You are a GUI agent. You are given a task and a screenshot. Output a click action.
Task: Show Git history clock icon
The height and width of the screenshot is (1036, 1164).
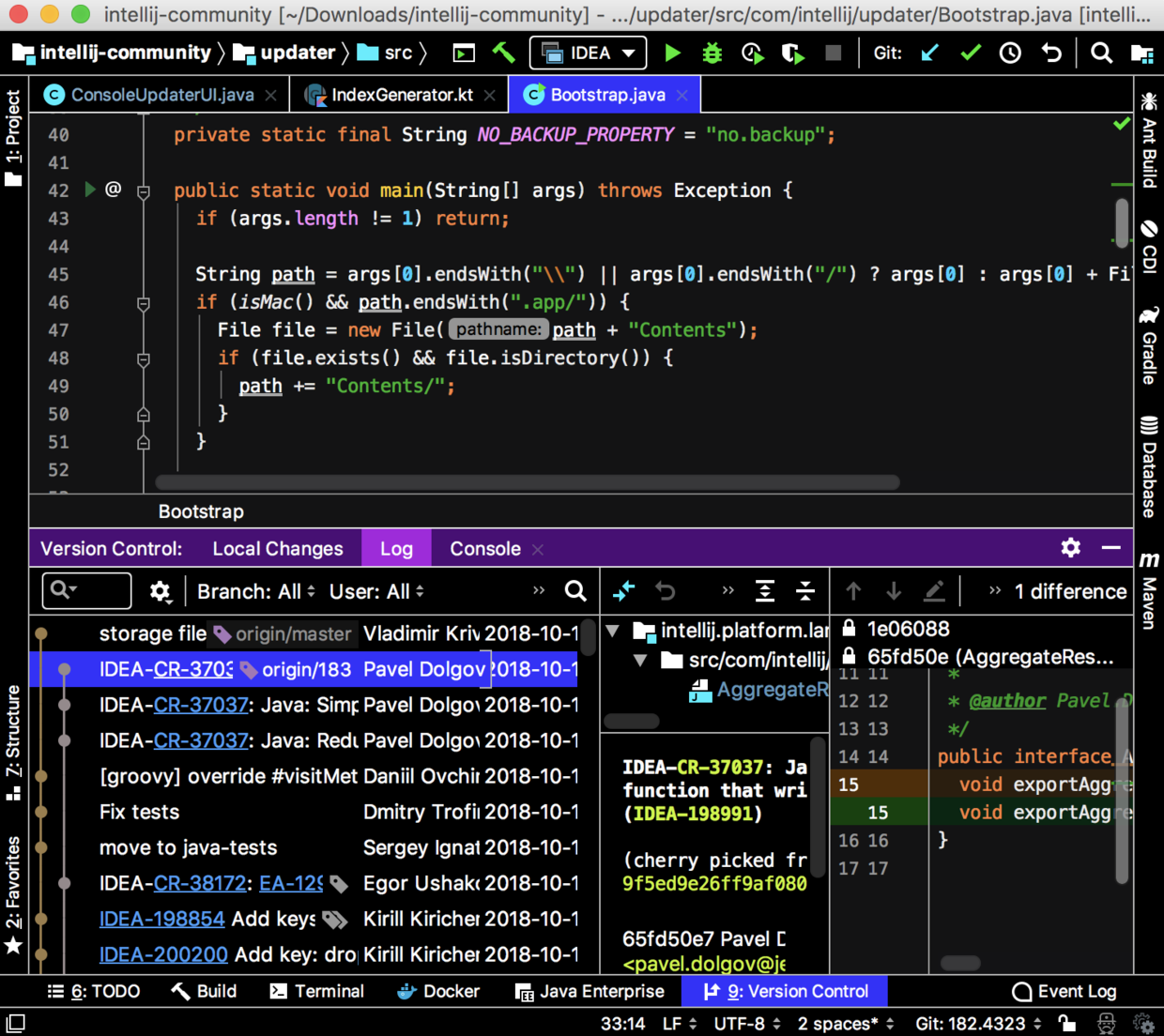click(x=1010, y=53)
